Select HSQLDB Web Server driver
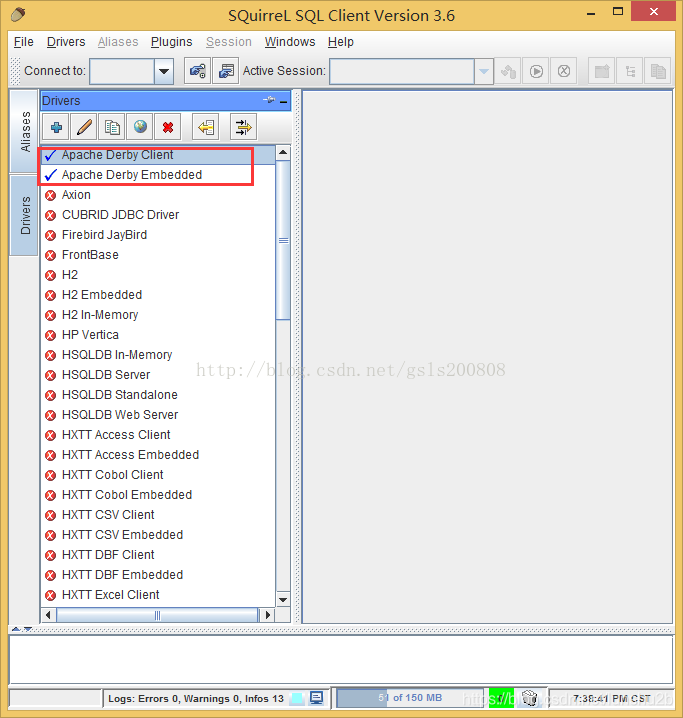 (158, 414)
